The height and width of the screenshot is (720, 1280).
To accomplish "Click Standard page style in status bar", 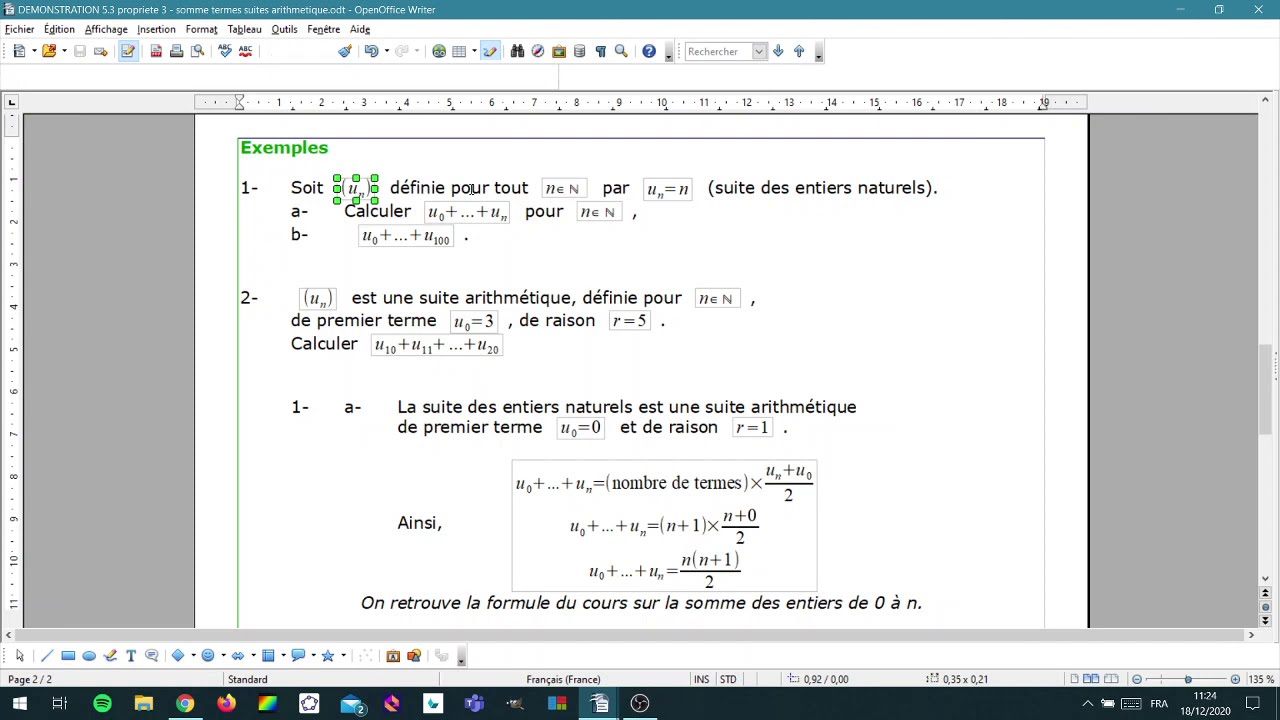I will click(x=247, y=679).
